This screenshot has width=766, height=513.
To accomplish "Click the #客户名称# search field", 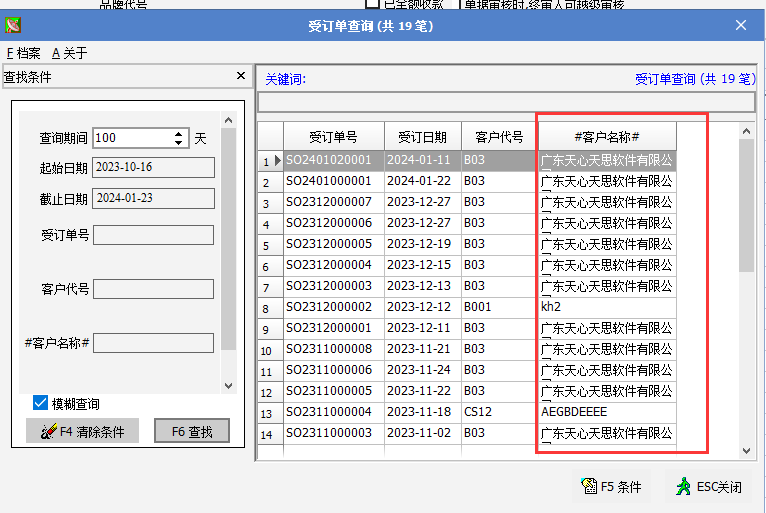I will [x=153, y=343].
